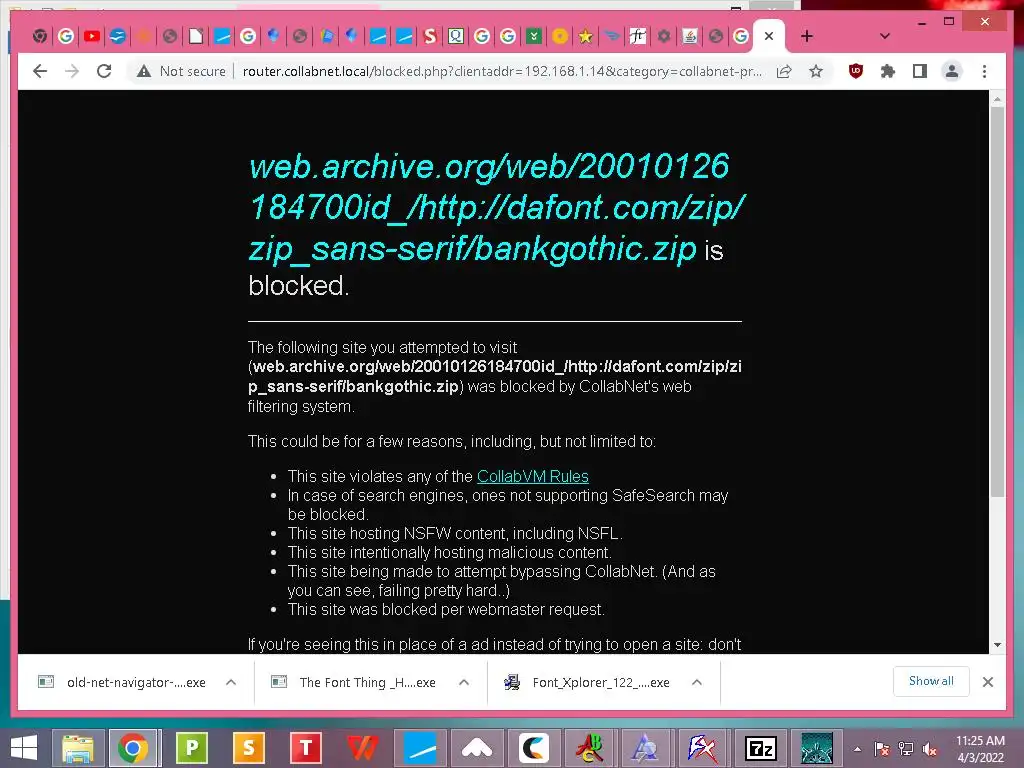This screenshot has height=768, width=1024.
Task: Close the downloads bar
Action: [x=987, y=682]
